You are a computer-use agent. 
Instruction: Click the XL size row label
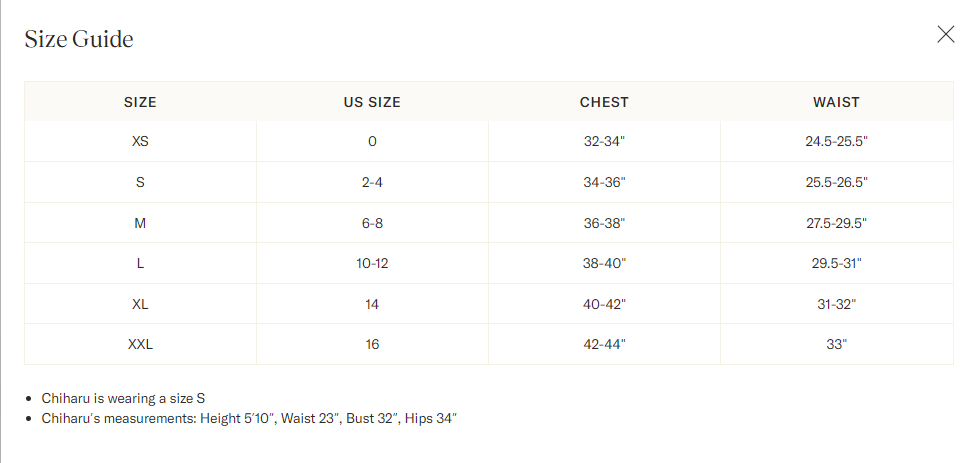140,304
